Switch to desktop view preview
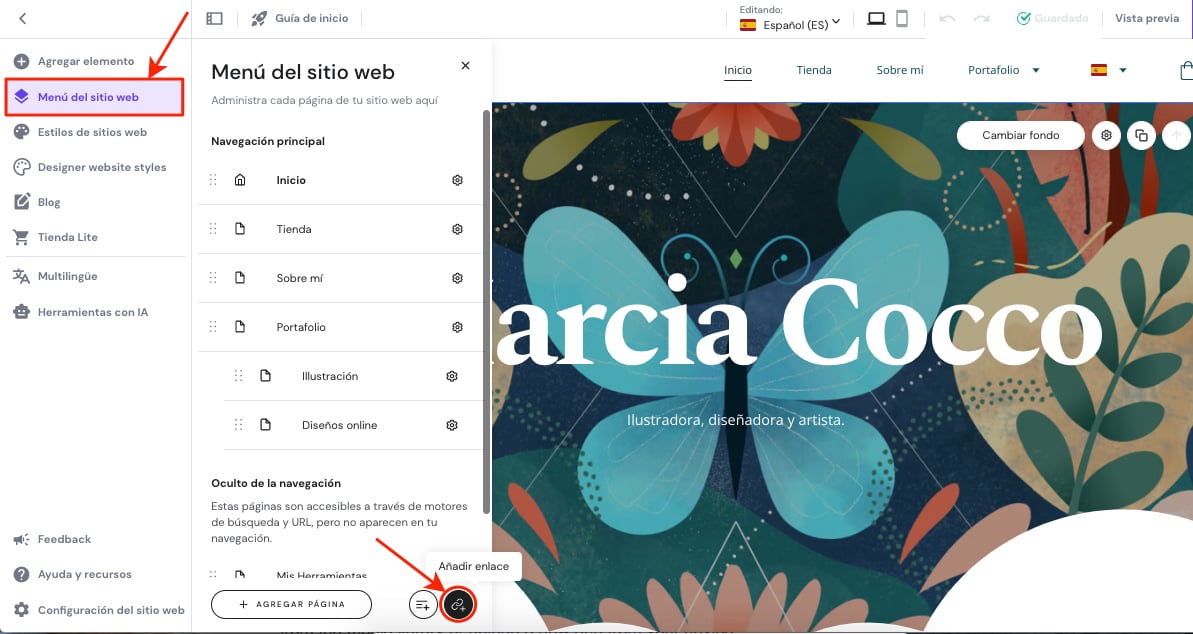Screen dimensions: 1193x634 pos(876,18)
